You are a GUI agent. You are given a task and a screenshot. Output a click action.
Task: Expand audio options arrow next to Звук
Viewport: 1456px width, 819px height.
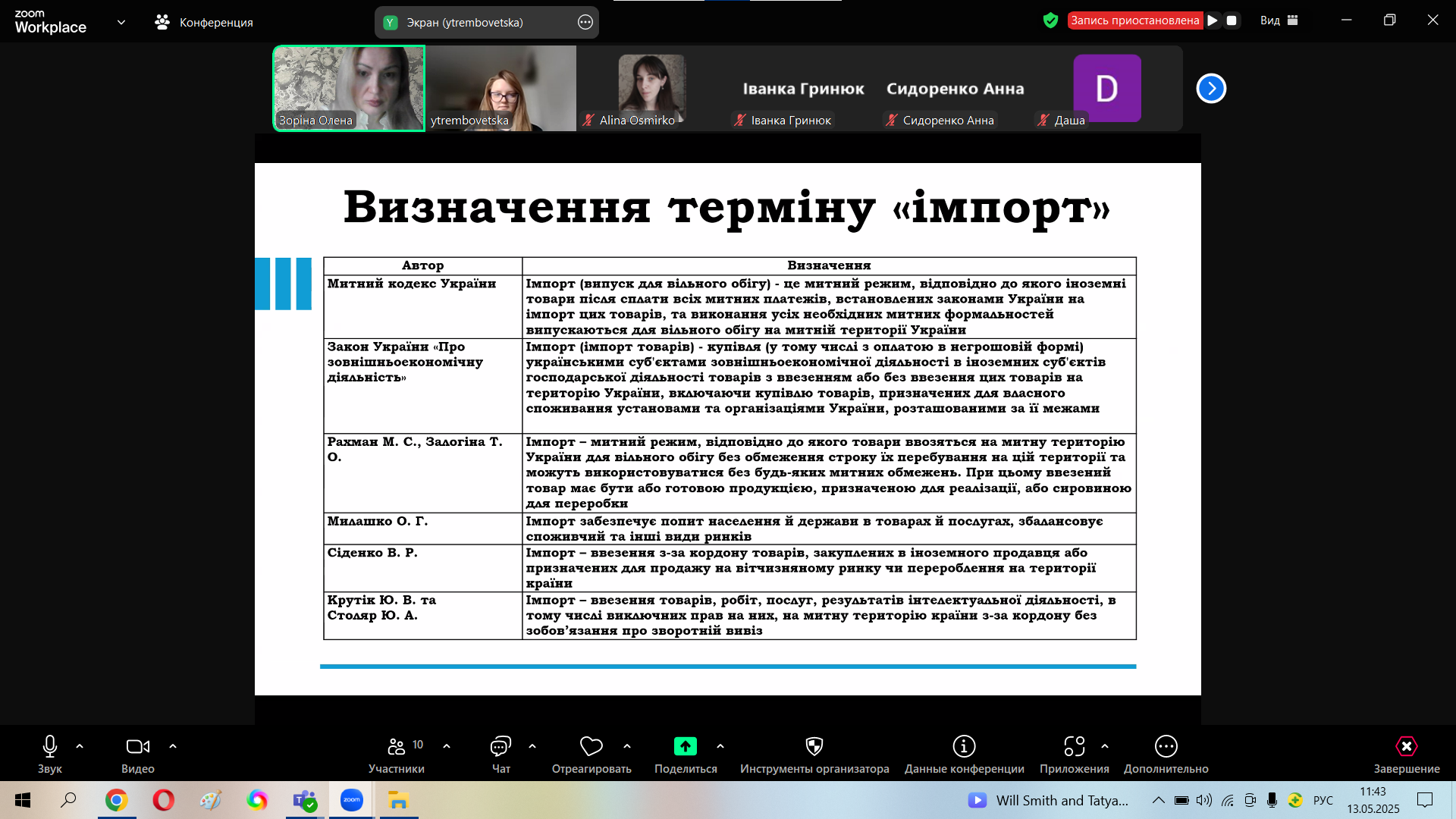click(80, 746)
